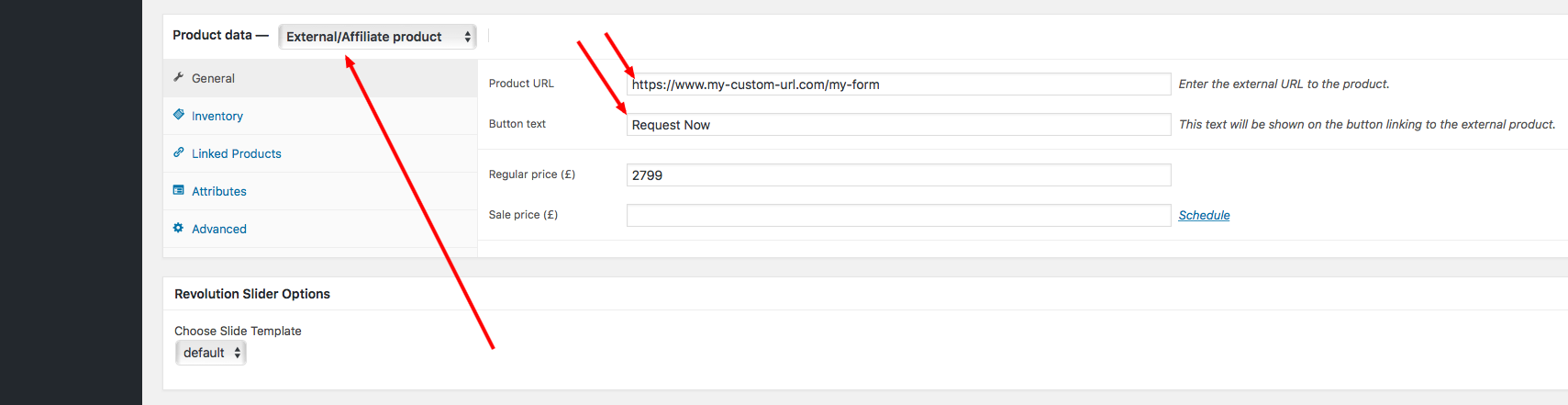Click into the empty Sale price field
Viewport: 1568px width, 405px height.
click(x=898, y=215)
